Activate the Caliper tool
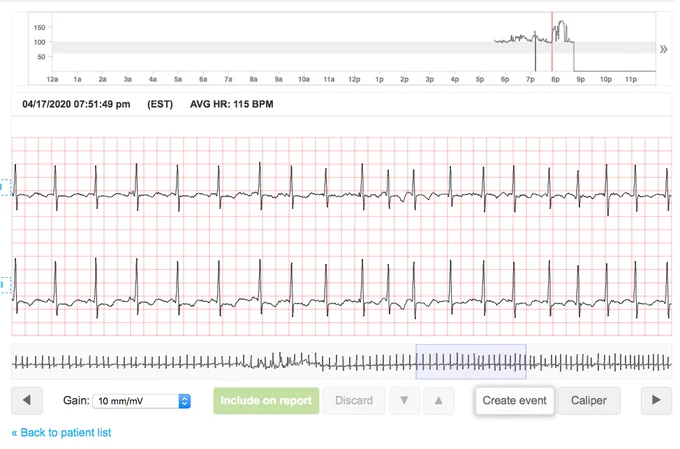This screenshot has height=449, width=680. 588,400
